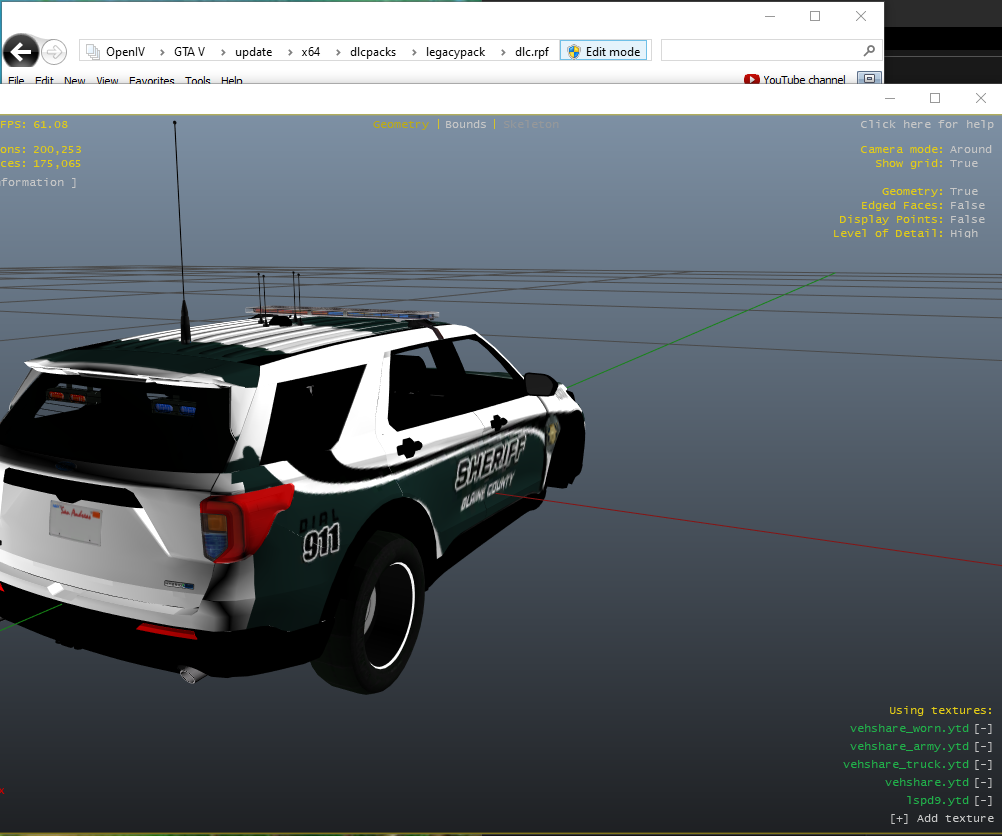Viewport: 1002px width, 836px height.
Task: Switch to the Bounds tab
Action: (x=465, y=124)
